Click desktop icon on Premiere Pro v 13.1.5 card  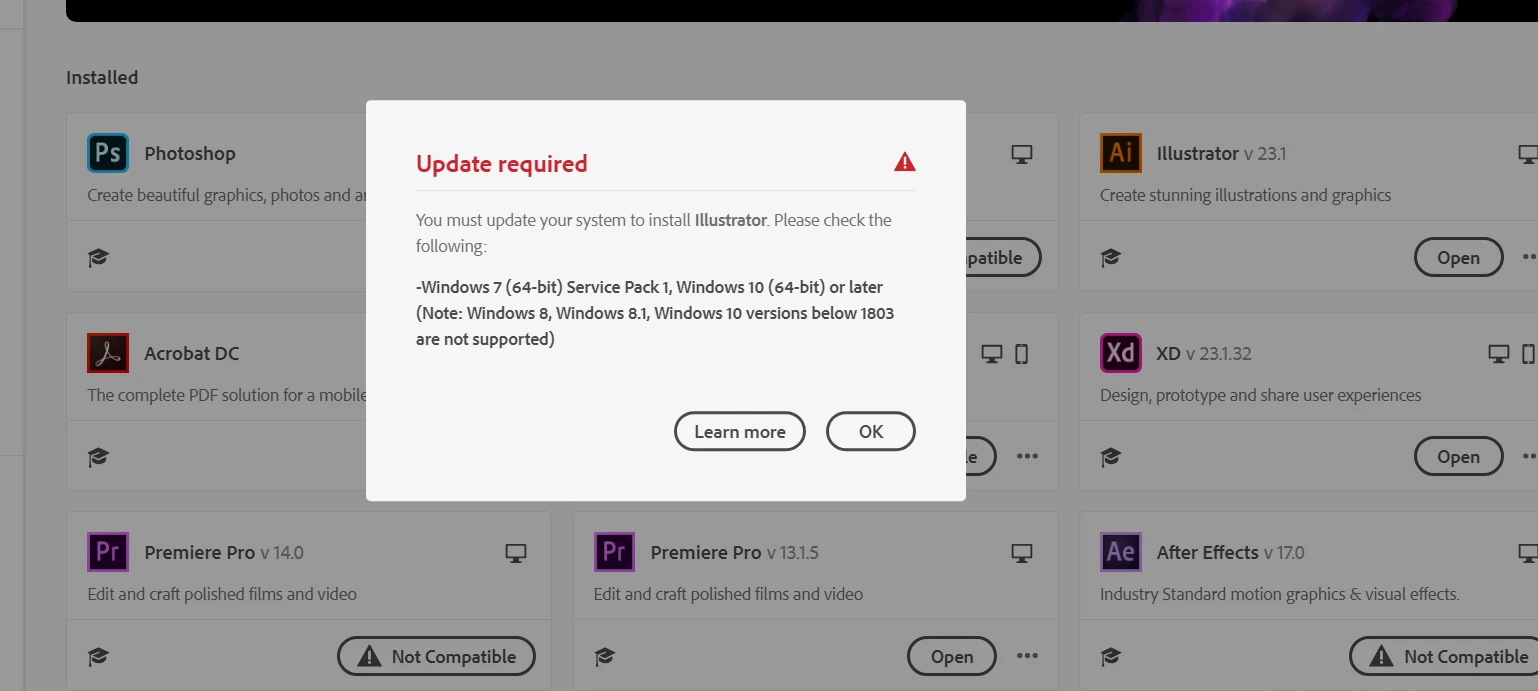click(1021, 553)
